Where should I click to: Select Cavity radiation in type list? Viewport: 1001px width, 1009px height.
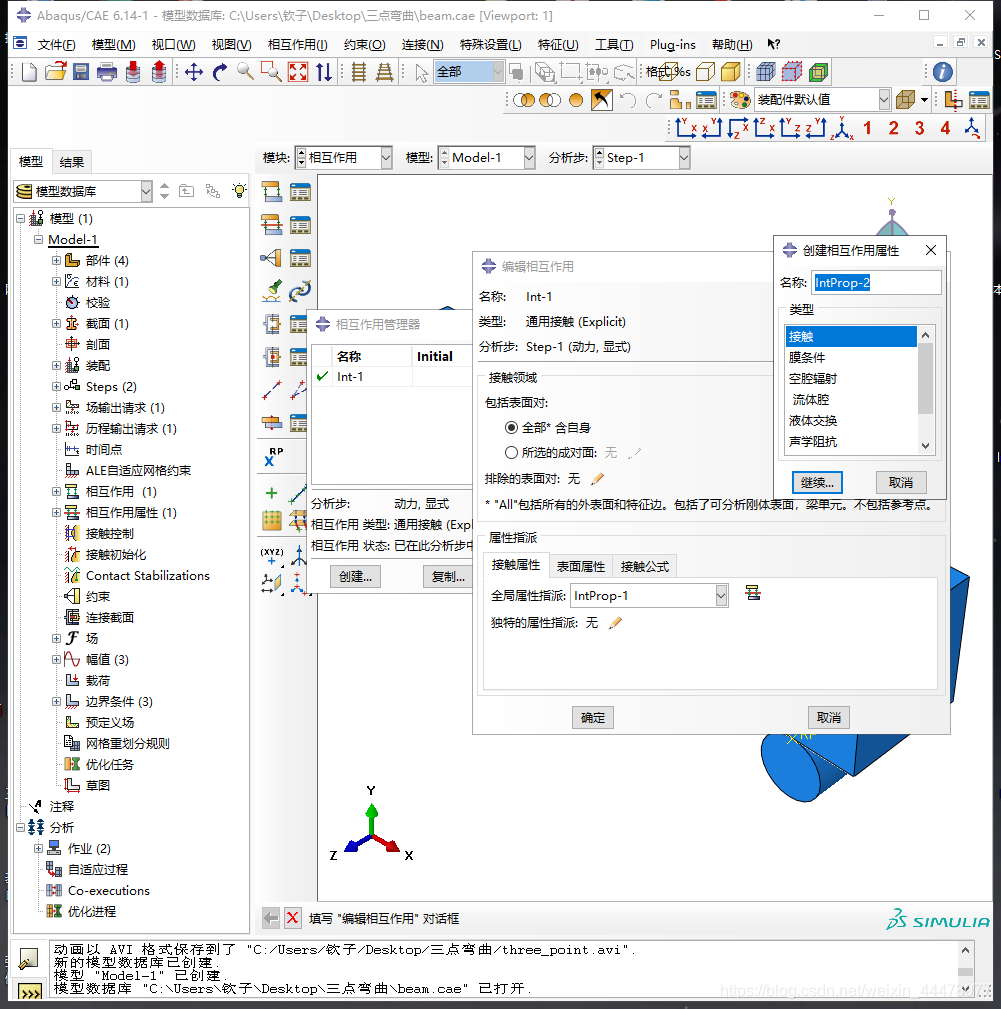(x=850, y=378)
